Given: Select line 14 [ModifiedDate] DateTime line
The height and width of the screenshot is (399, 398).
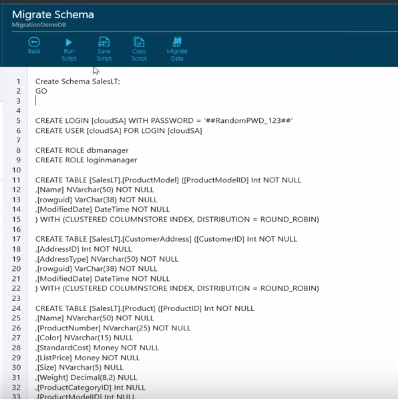Looking at the screenshot, I should pyautogui.click(x=102, y=209).
